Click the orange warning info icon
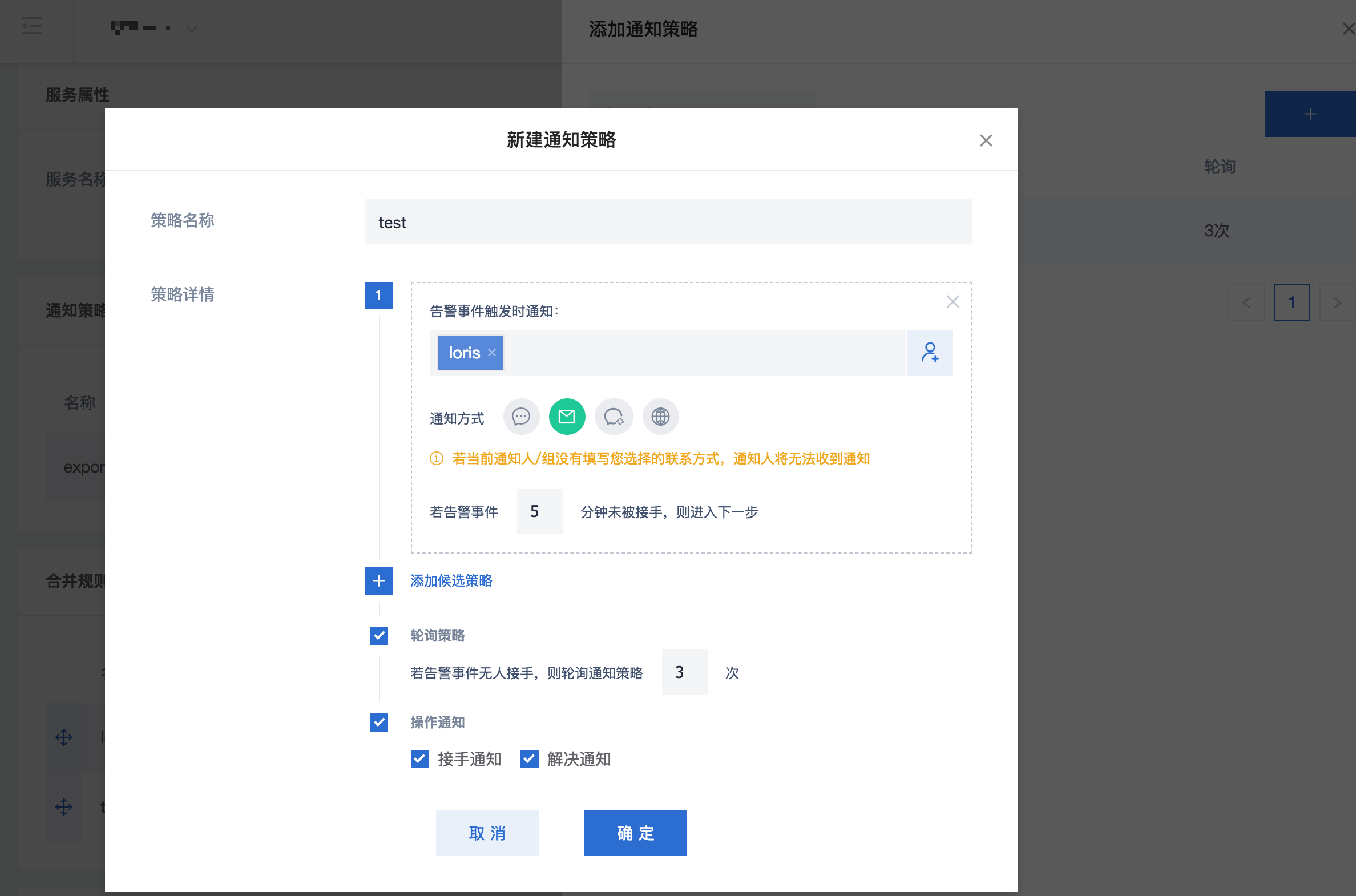The width and height of the screenshot is (1356, 896). pos(436,458)
